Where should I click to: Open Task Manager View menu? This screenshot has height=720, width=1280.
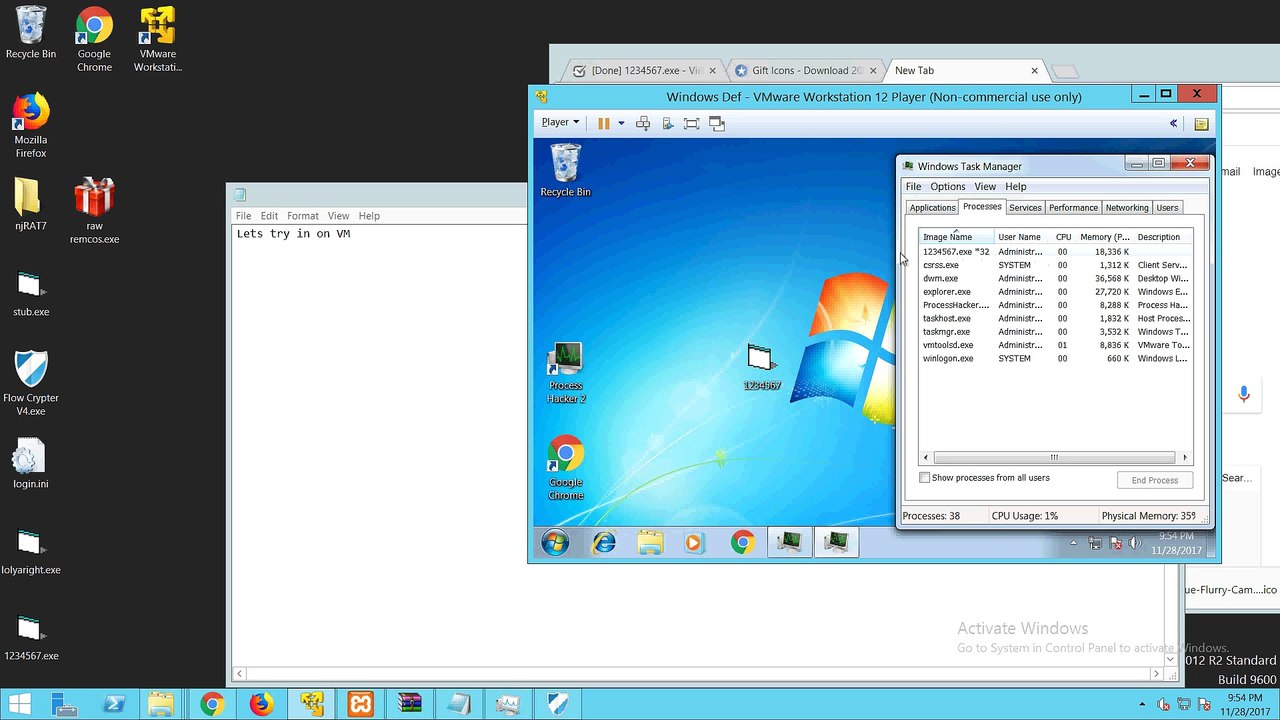coord(985,186)
